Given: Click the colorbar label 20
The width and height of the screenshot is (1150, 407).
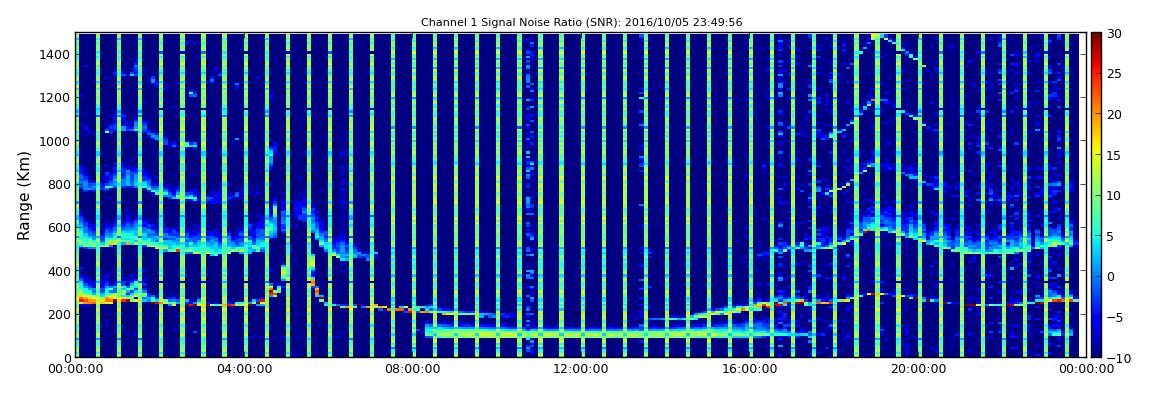Looking at the screenshot, I should pos(1115,114).
